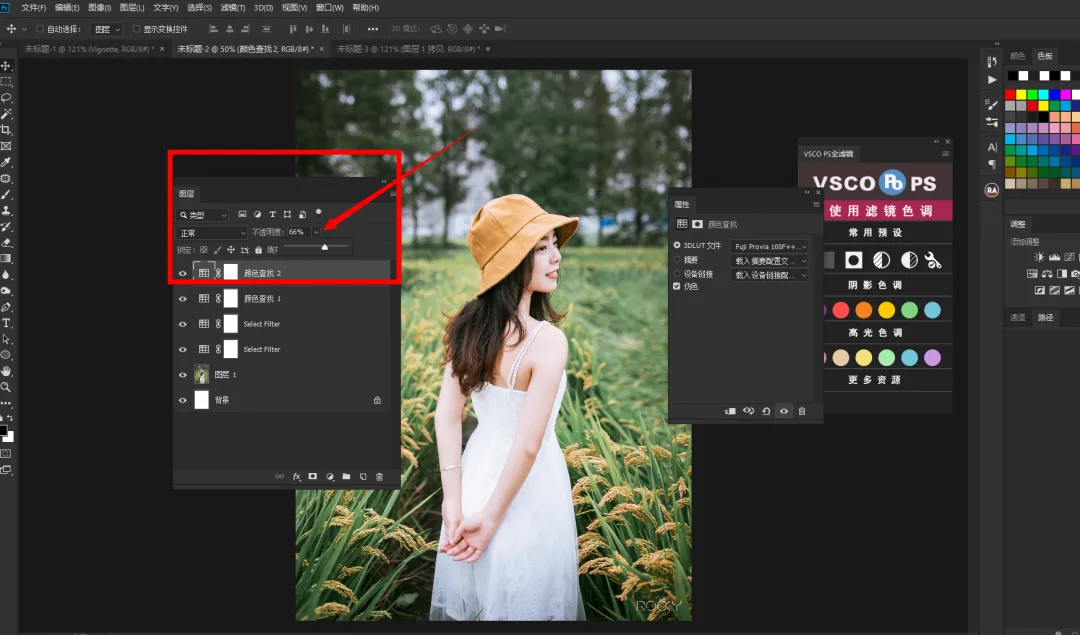
Task: Open the Fuji Provia 100F LUT dropdown
Action: (769, 246)
